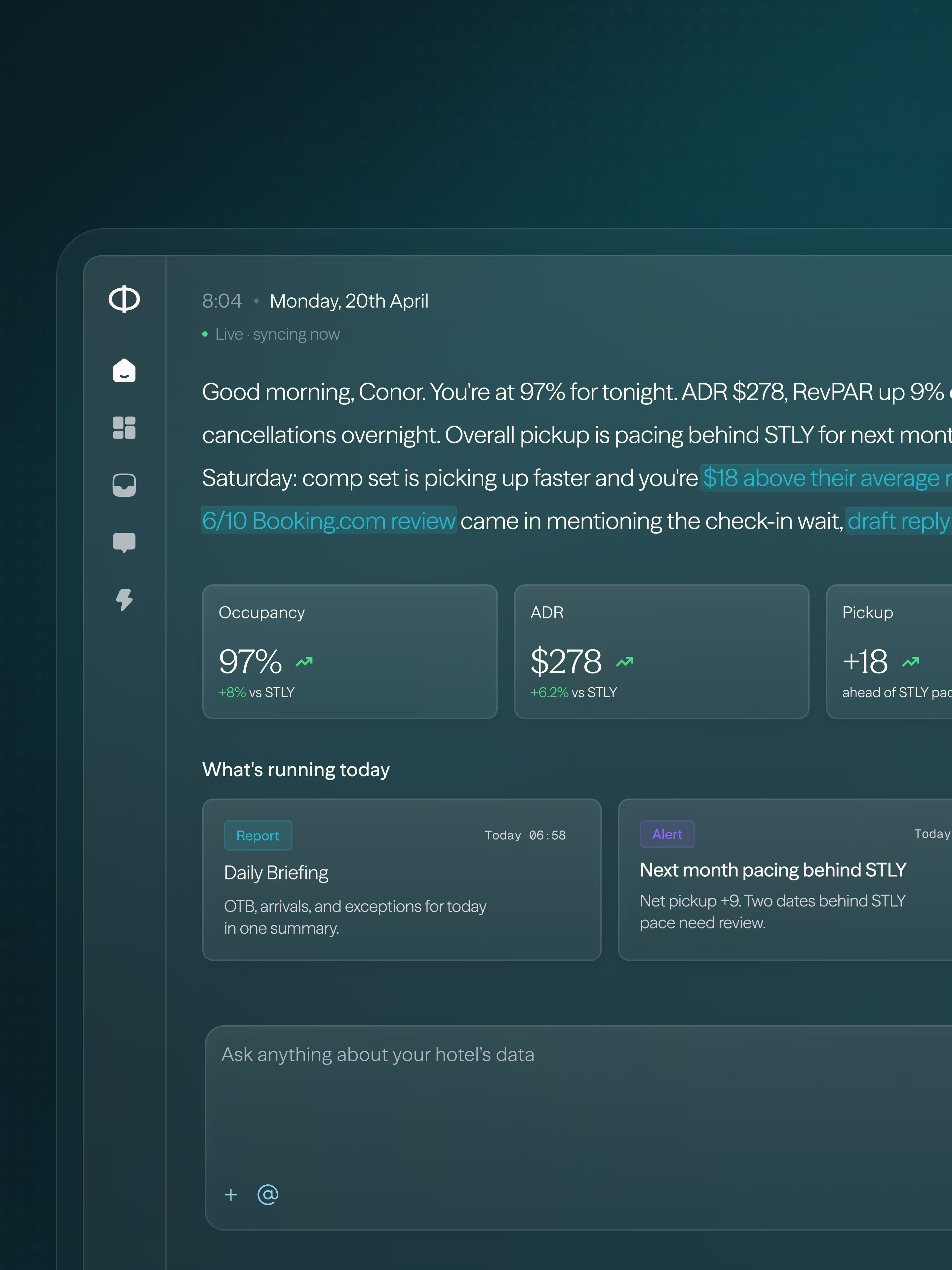
Task: Click the ahead of STLY pace text
Action: point(897,693)
